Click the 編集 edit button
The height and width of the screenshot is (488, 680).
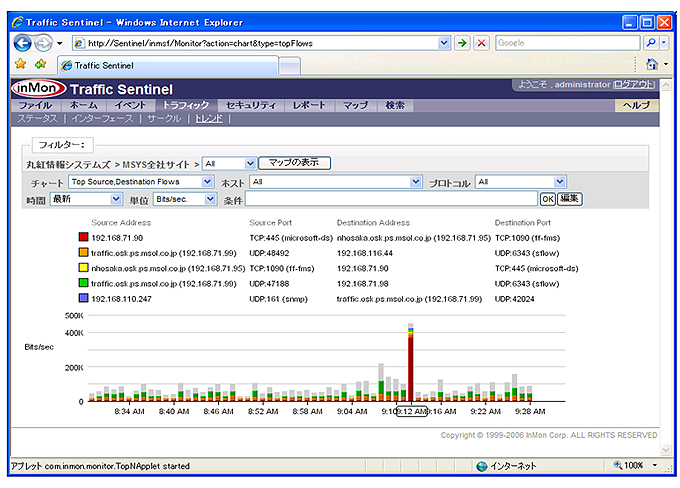(x=569, y=199)
